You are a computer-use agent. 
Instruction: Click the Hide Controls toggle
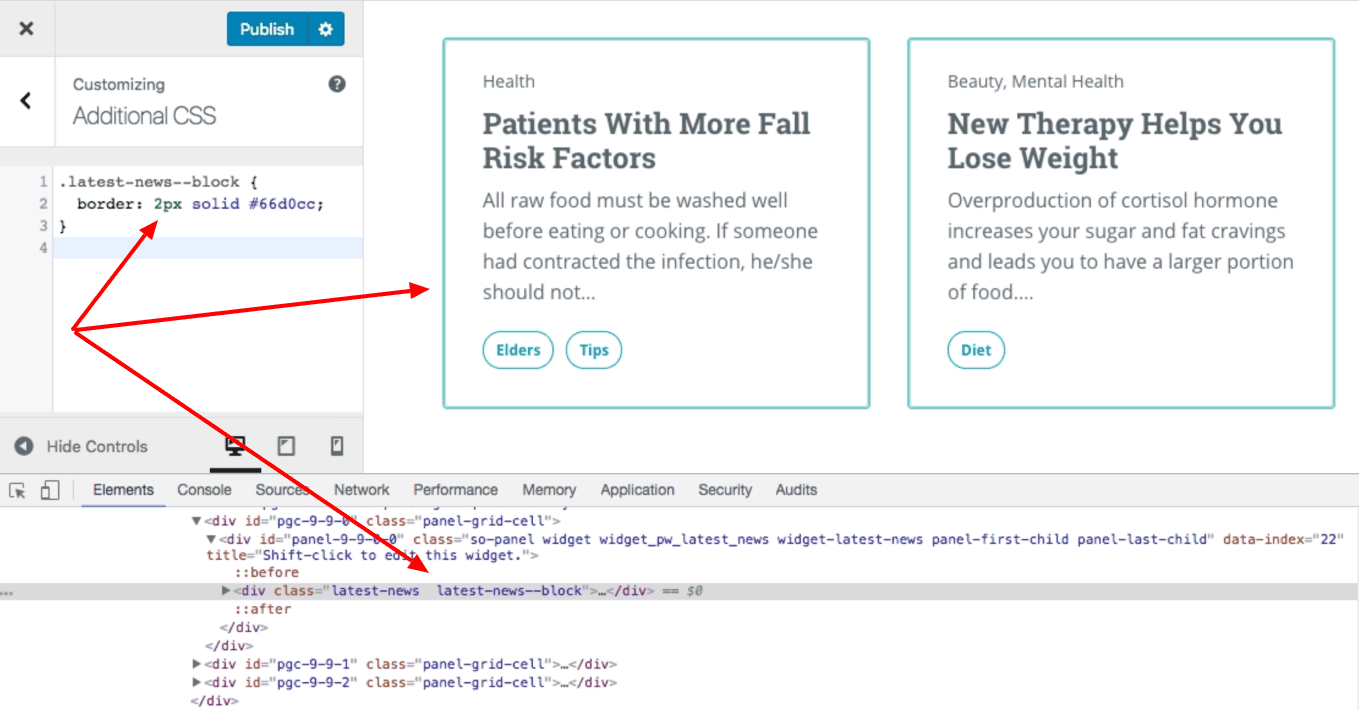(x=81, y=446)
